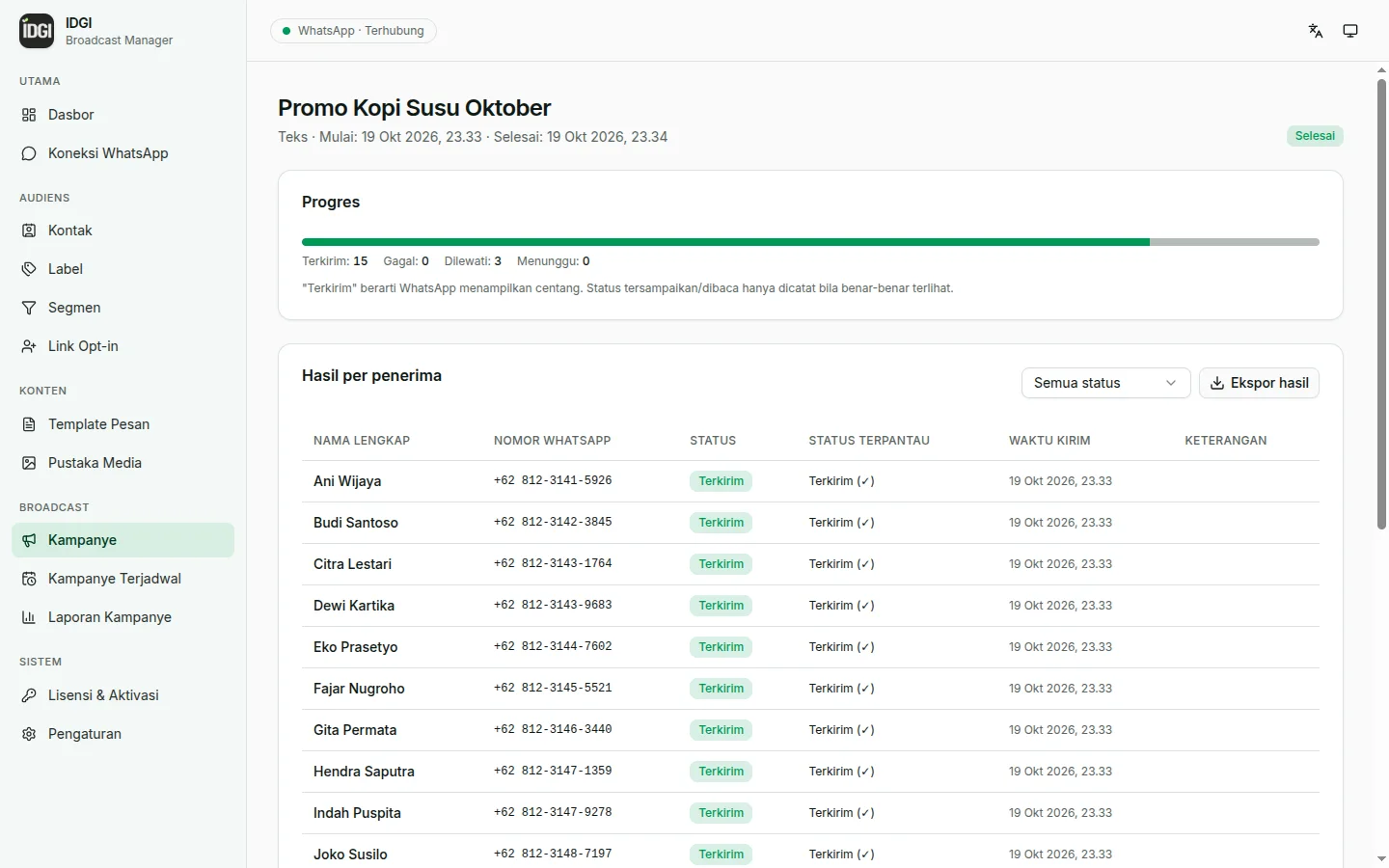The height and width of the screenshot is (868, 1389).
Task: Click the language translate icon in the header
Action: coord(1316,31)
